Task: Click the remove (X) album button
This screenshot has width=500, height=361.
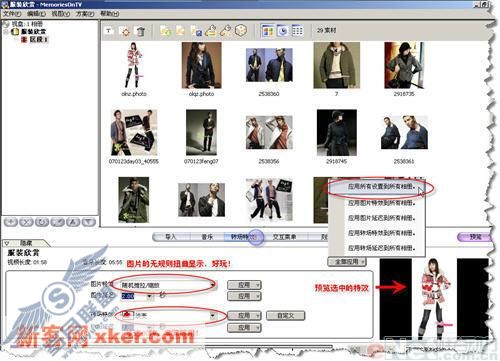Action: 26,222
